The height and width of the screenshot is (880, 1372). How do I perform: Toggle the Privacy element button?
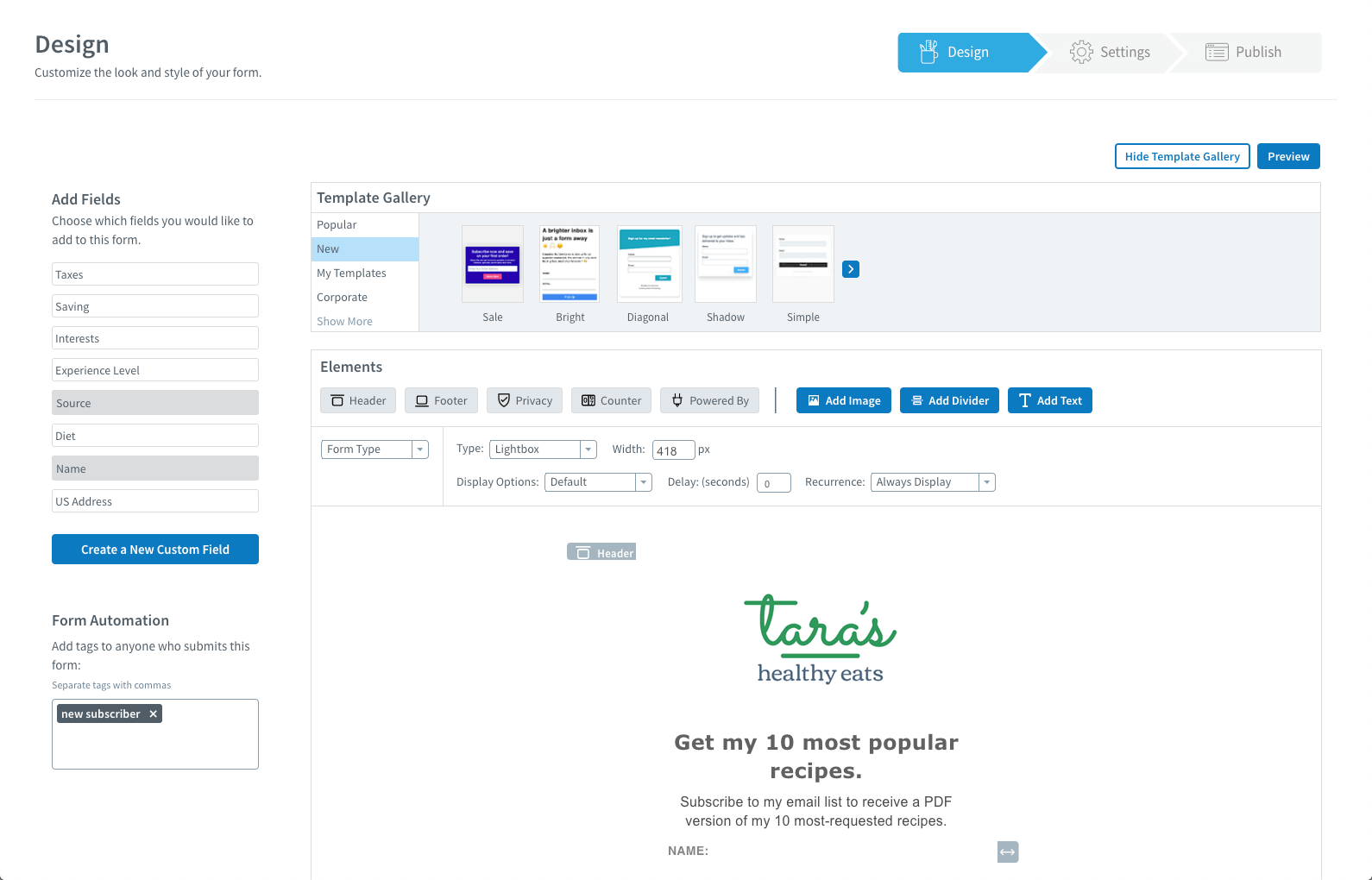coord(525,400)
